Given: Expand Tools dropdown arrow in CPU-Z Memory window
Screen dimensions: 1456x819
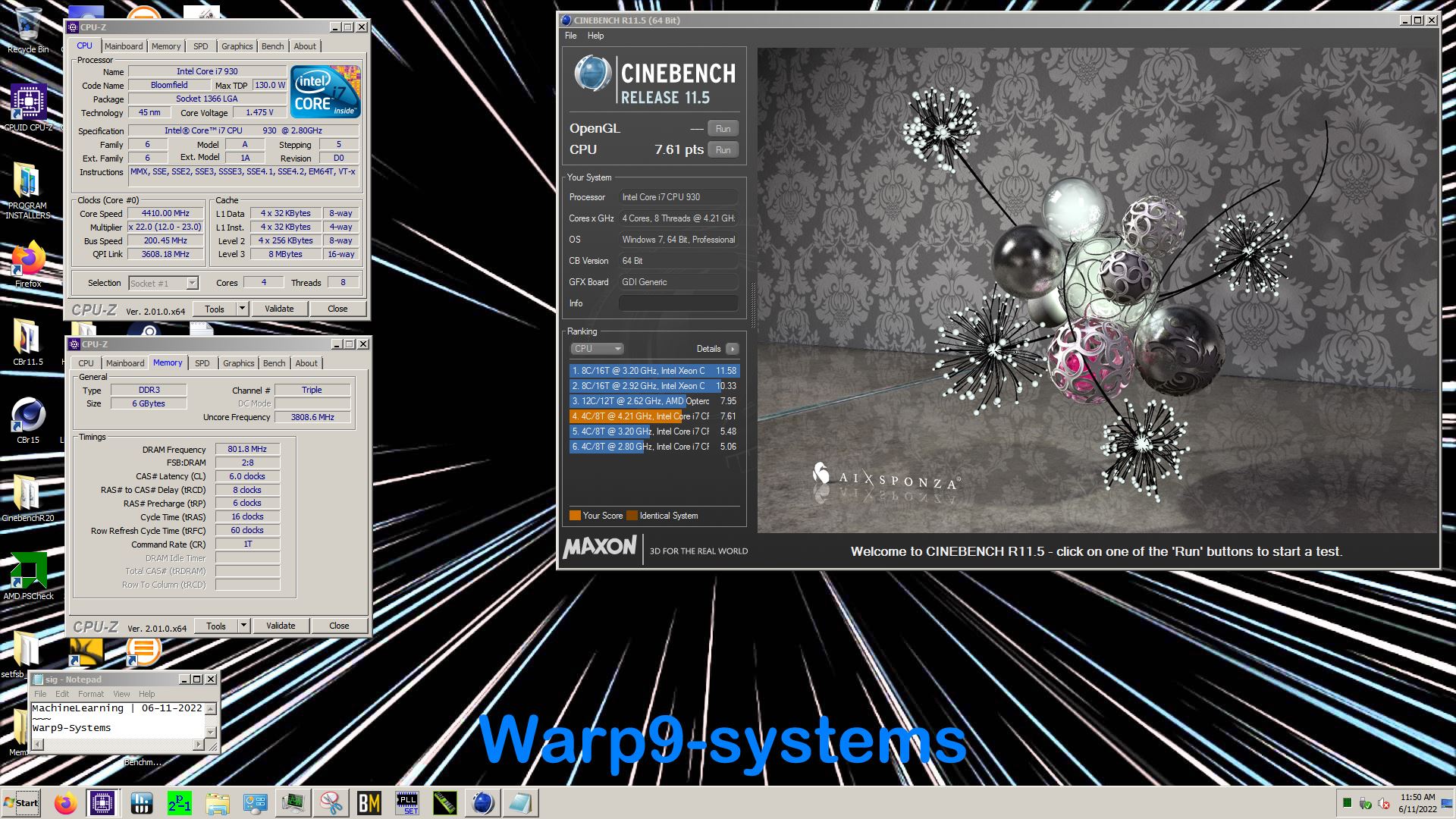Looking at the screenshot, I should [243, 626].
